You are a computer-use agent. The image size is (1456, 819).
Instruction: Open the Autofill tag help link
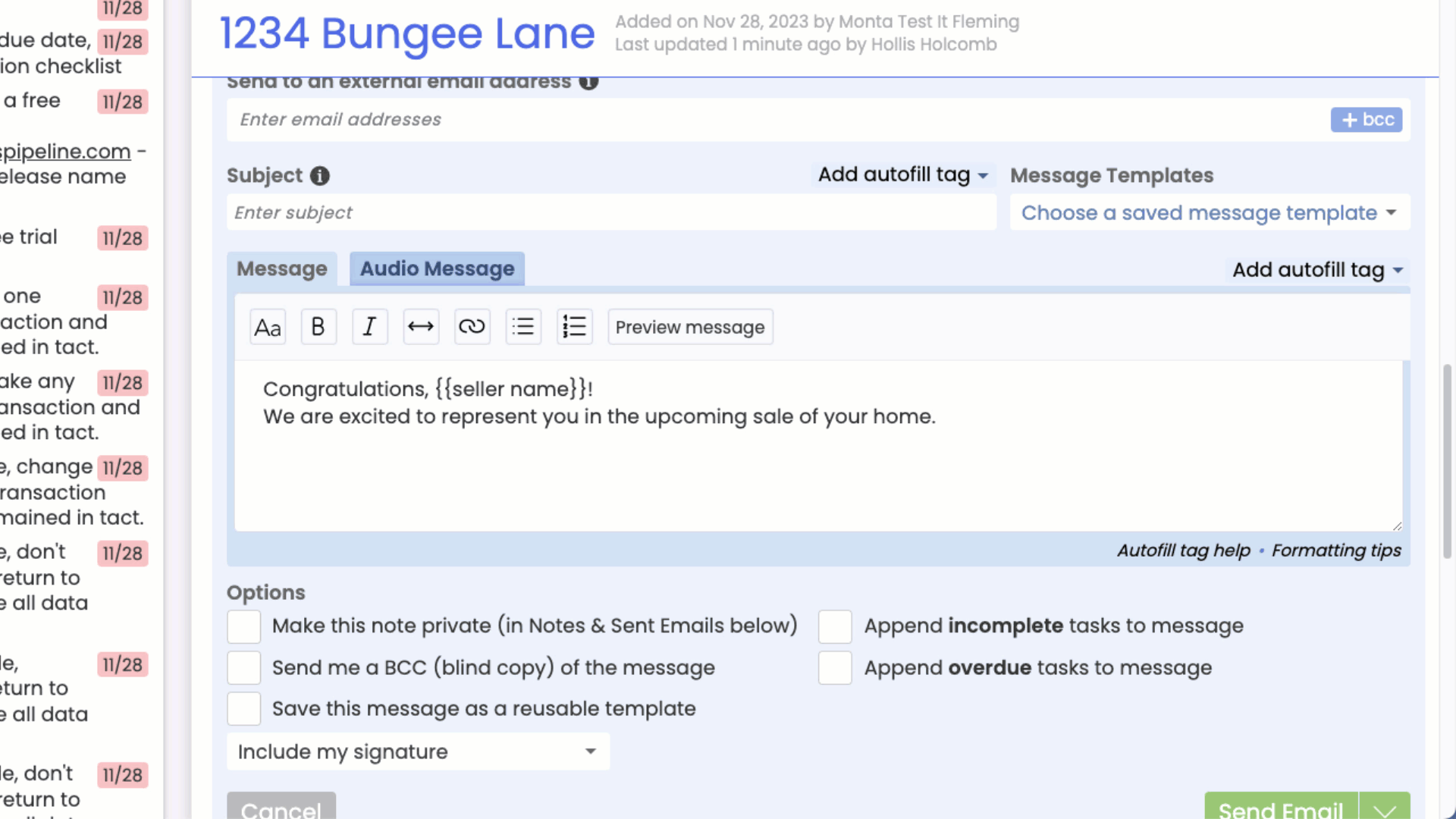pyautogui.click(x=1183, y=551)
